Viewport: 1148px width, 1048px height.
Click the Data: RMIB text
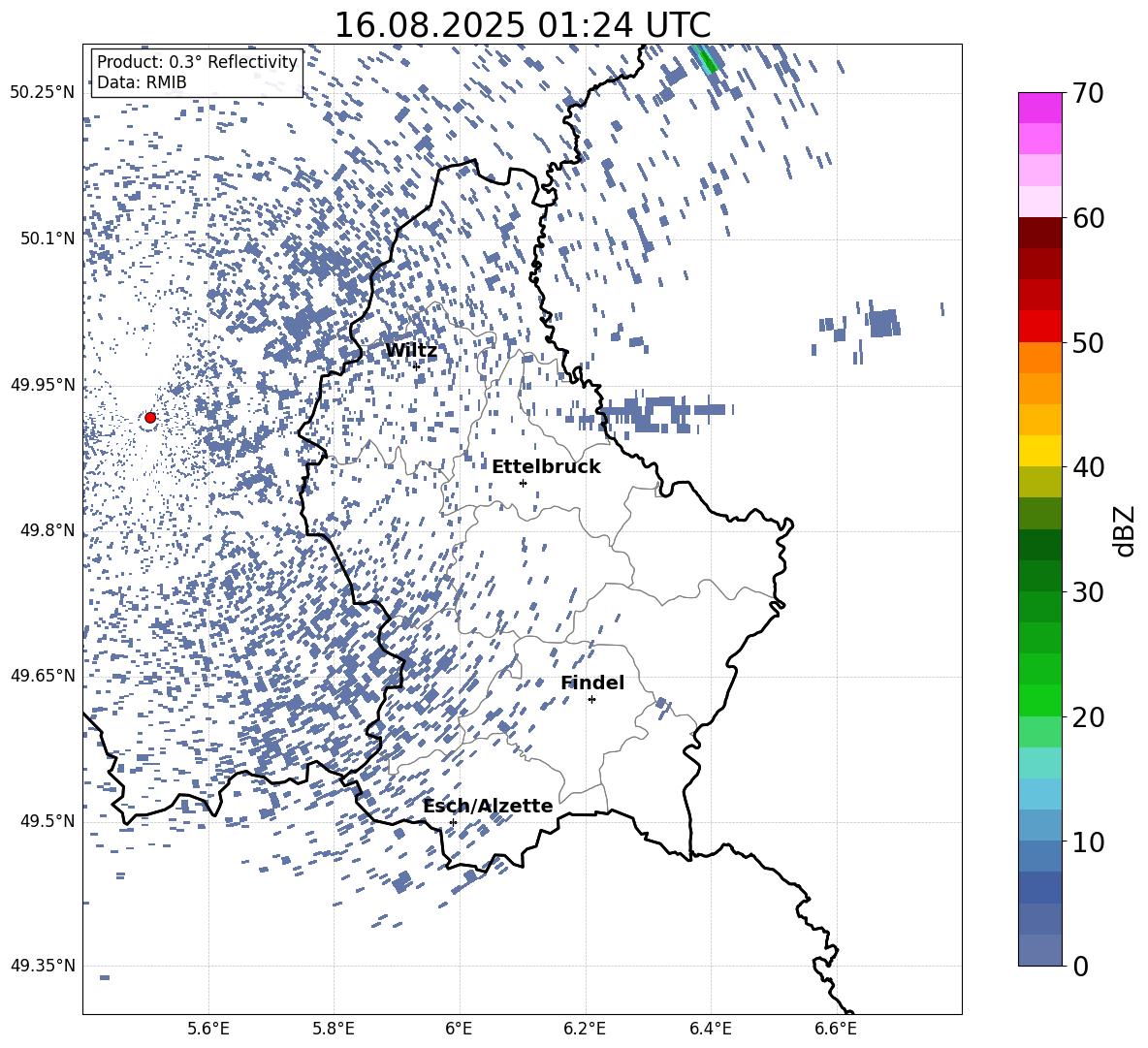pyautogui.click(x=142, y=82)
